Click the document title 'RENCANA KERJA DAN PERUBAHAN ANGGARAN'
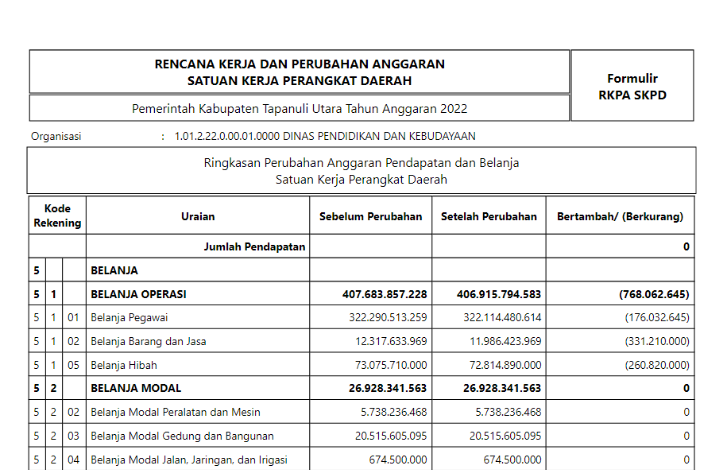Image resolution: width=716 pixels, height=470 pixels. click(299, 64)
